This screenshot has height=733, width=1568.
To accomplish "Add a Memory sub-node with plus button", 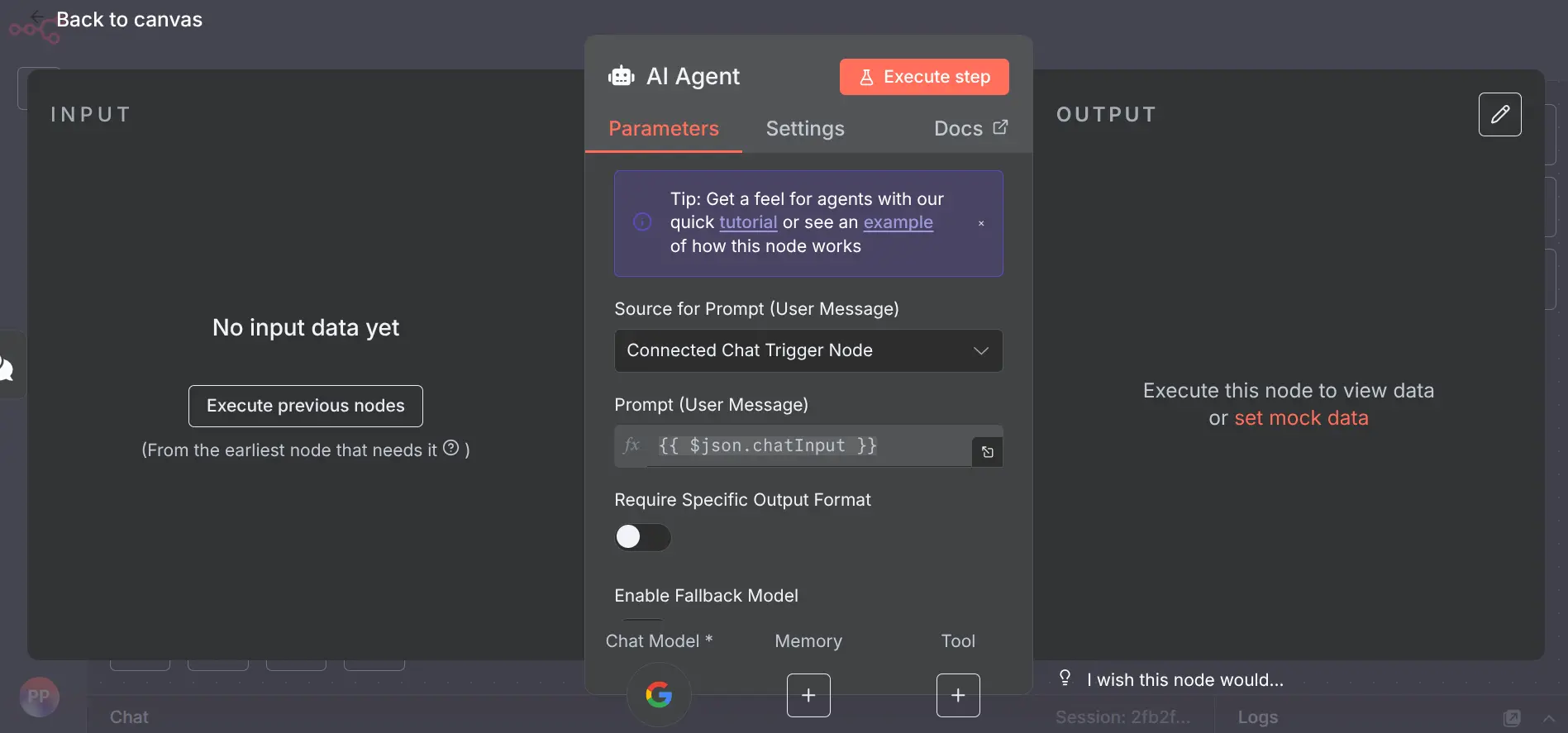I will pyautogui.click(x=808, y=695).
